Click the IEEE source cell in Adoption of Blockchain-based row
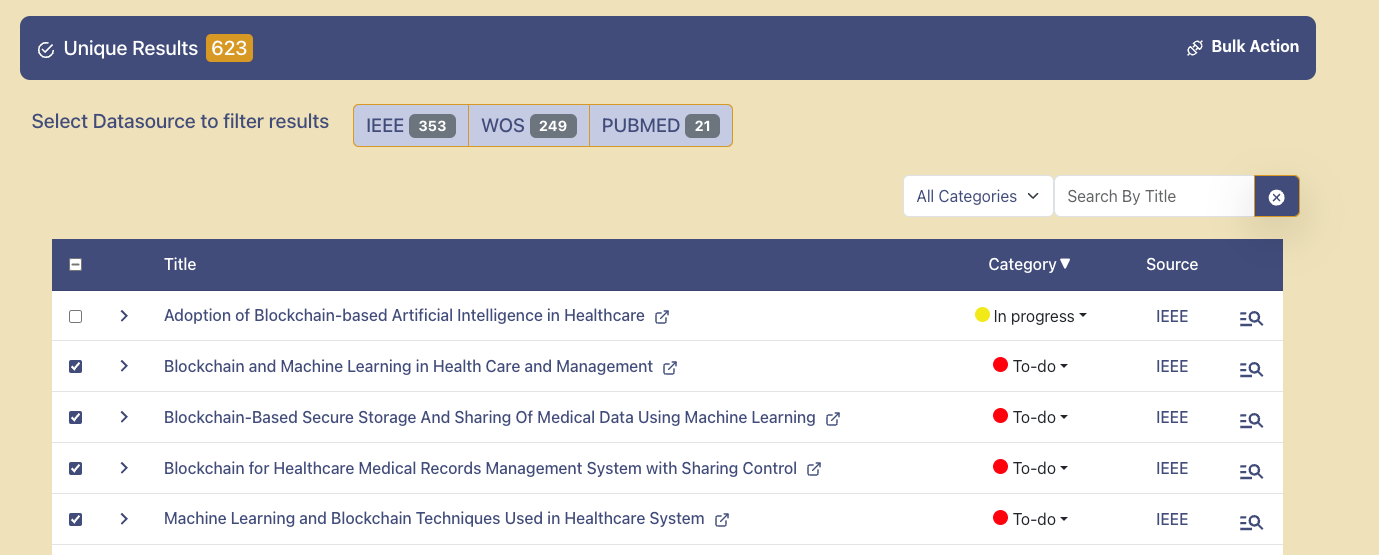Image resolution: width=1379 pixels, height=555 pixels. (1172, 316)
